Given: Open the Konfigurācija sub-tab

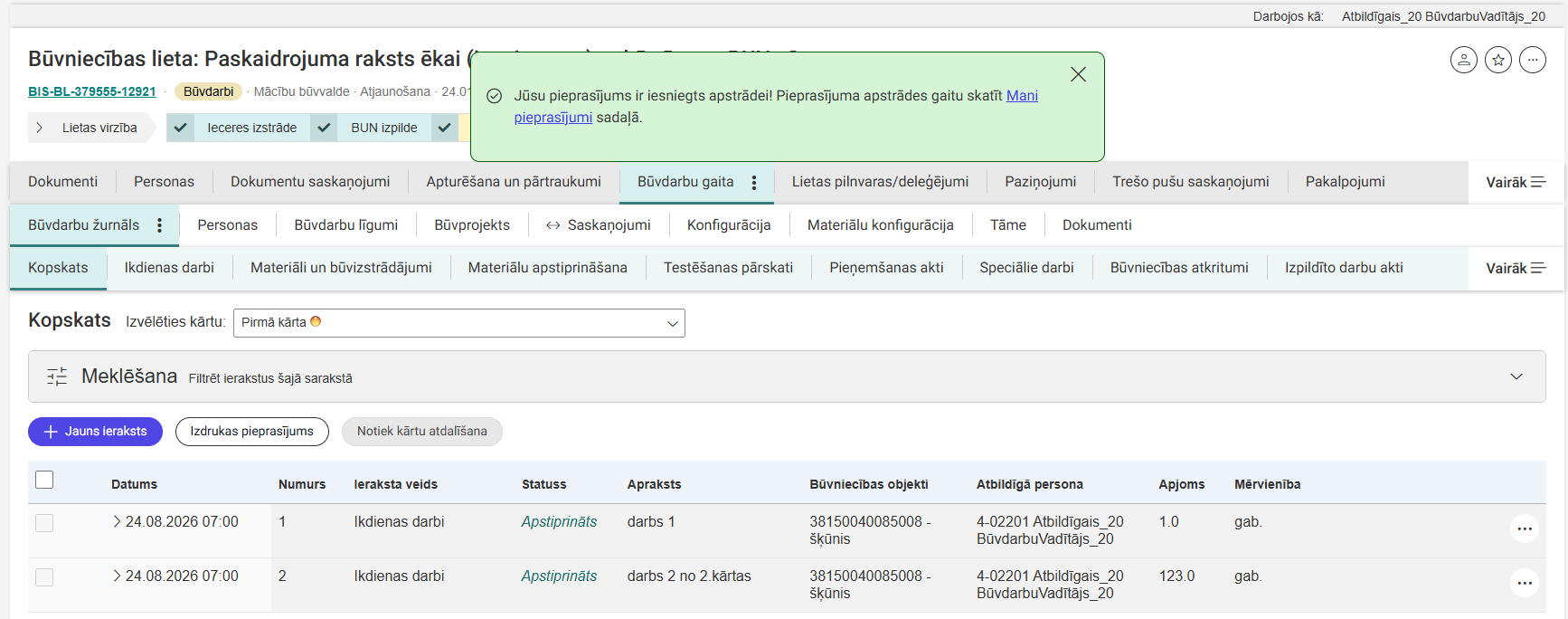Looking at the screenshot, I should [x=729, y=225].
